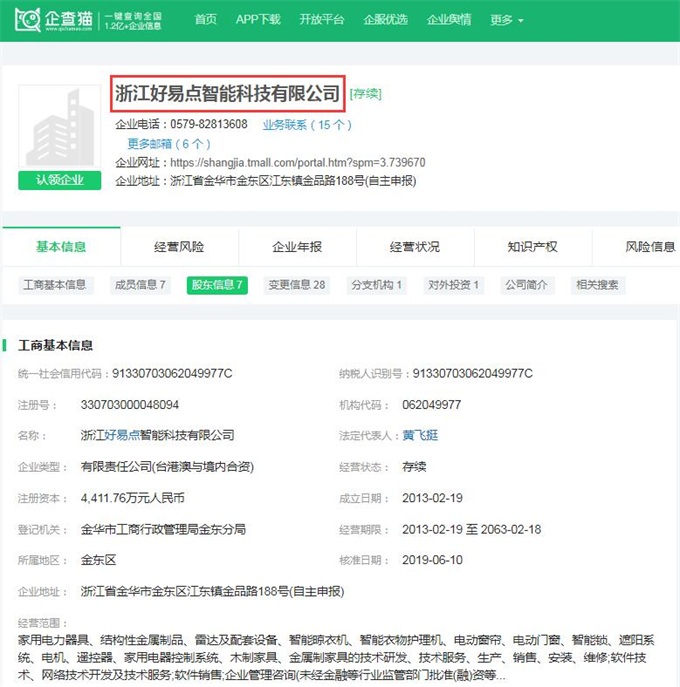680x687 pixels.
Task: Click the 经营范围 description paragraph
Action: tap(336, 657)
